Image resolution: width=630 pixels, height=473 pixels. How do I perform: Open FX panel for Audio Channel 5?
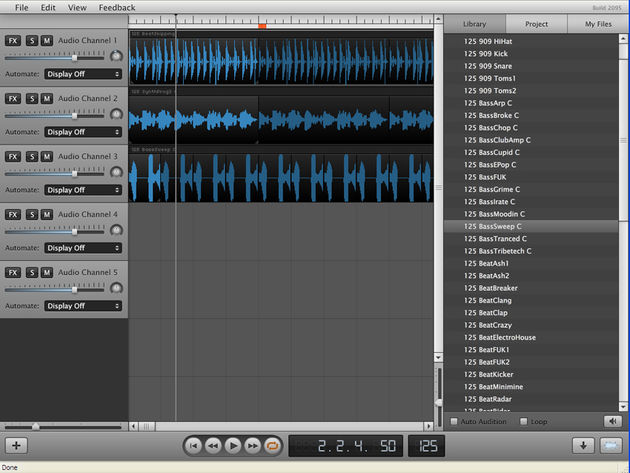point(13,272)
